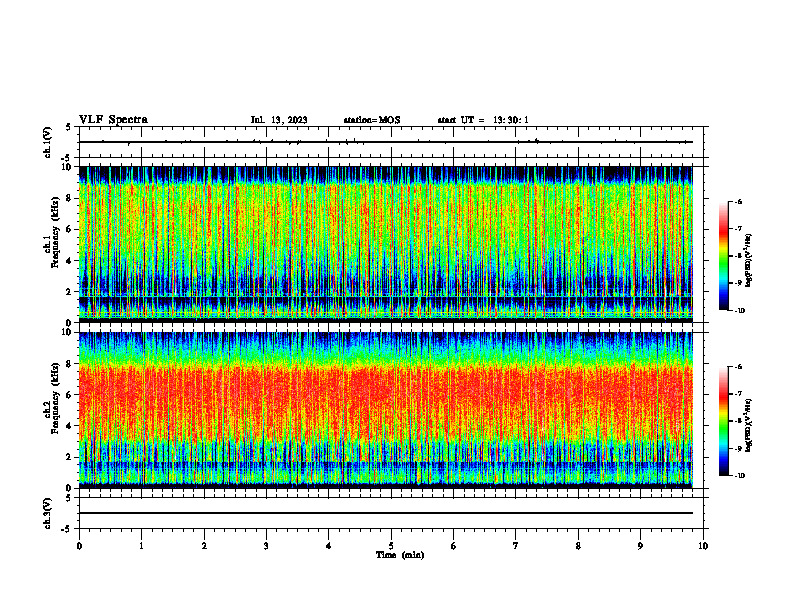Select the ch.1 voltage waveform trace
792x612 pixels.
[386, 142]
